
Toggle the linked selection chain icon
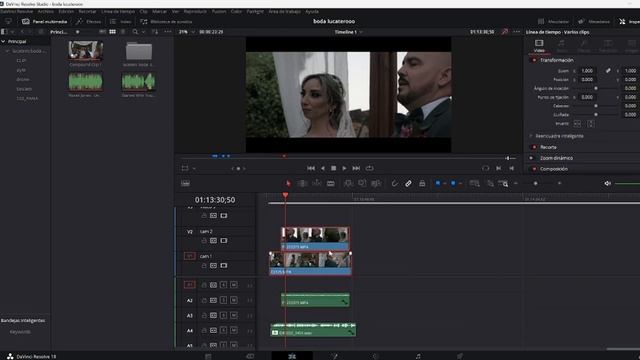408,184
